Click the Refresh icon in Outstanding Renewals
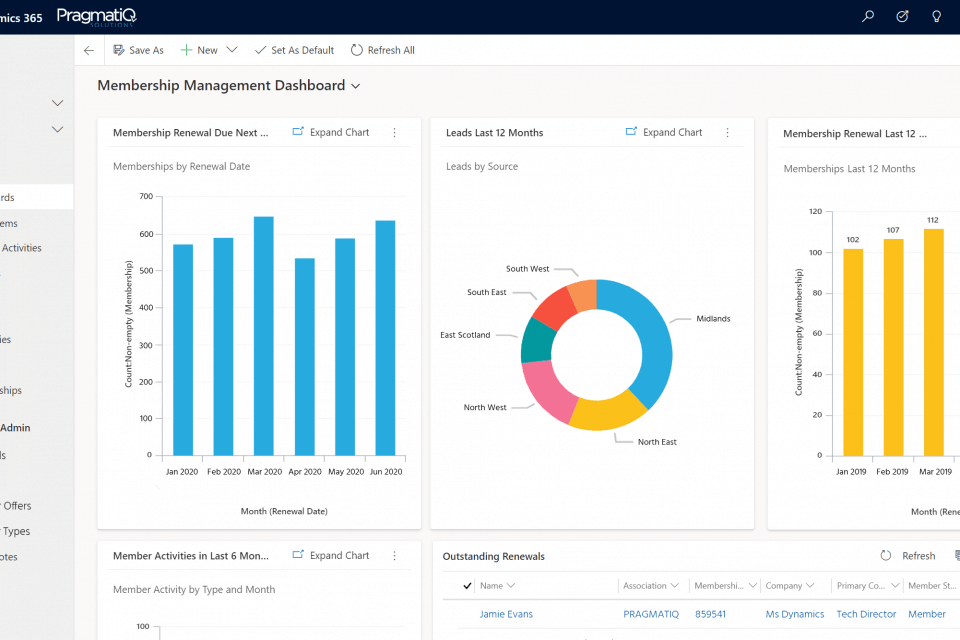The image size is (960, 640). (886, 556)
